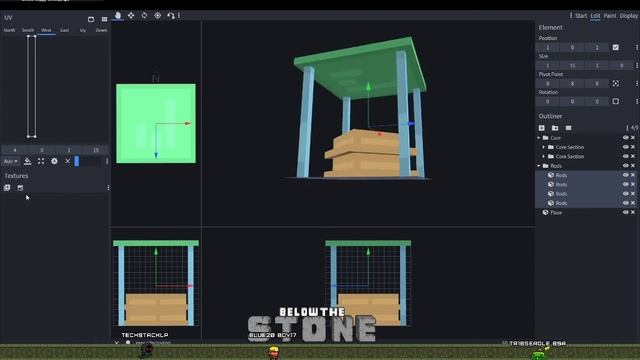Click the UV paint bucket fill icon
Viewport: 640px width, 360px height.
pyautogui.click(x=27, y=161)
